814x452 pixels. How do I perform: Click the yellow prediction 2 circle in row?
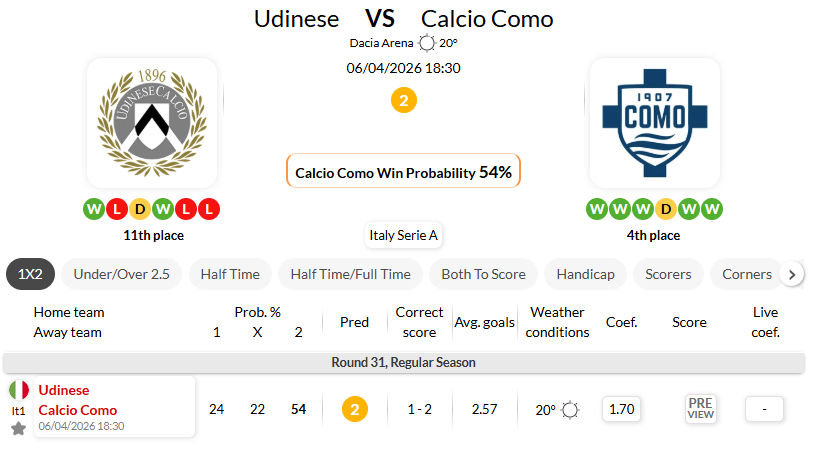[x=354, y=408]
